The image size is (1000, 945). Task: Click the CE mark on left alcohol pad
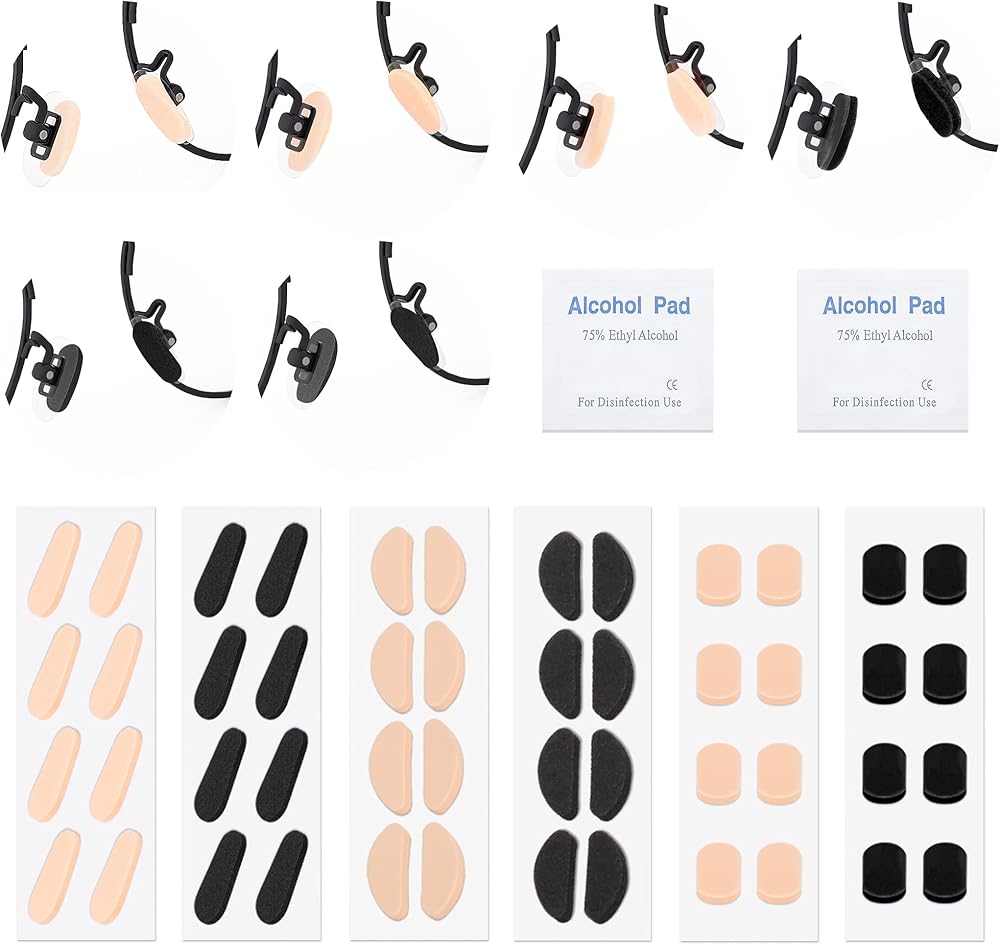672,385
